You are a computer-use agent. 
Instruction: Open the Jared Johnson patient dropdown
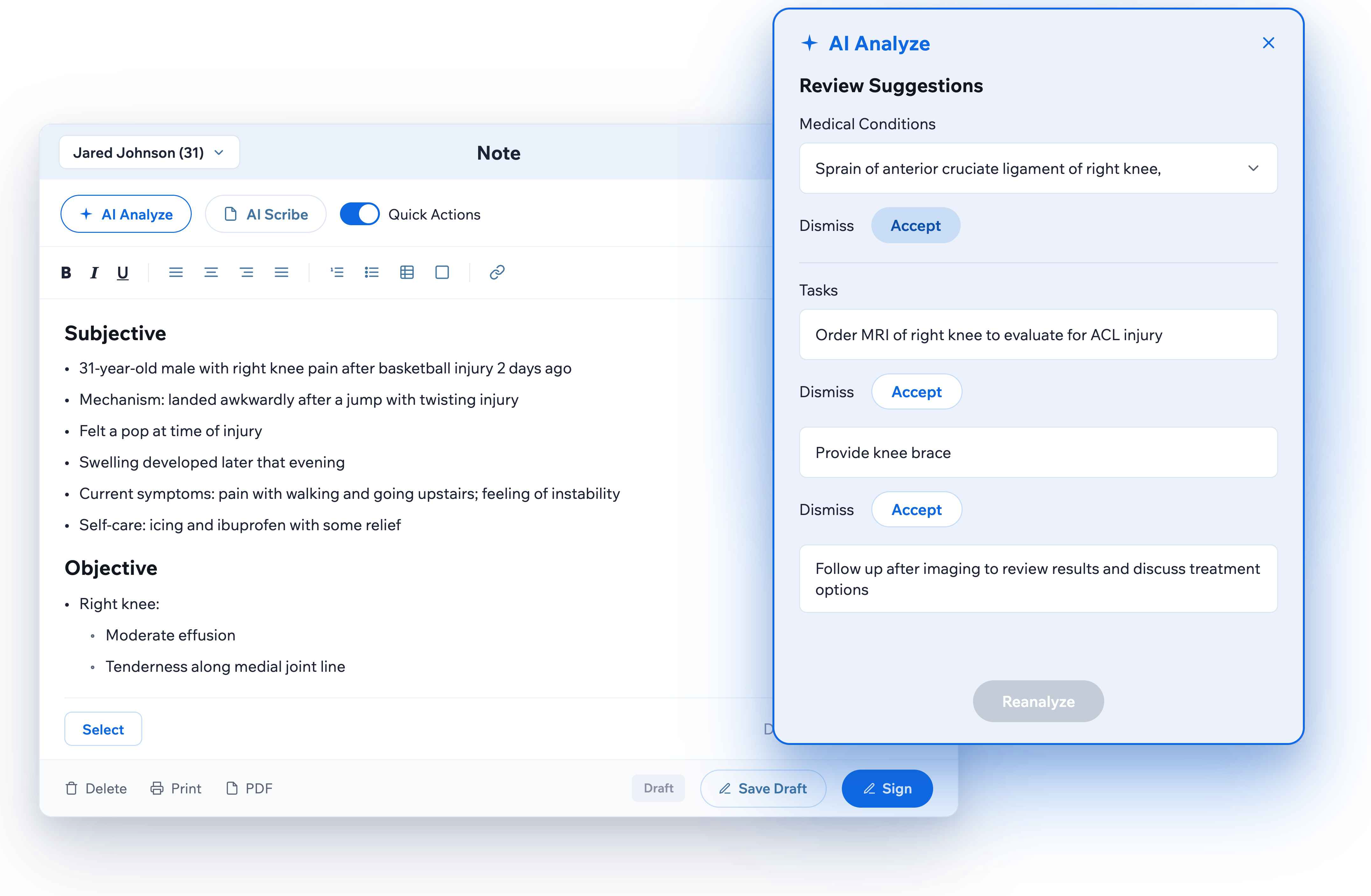click(x=149, y=153)
